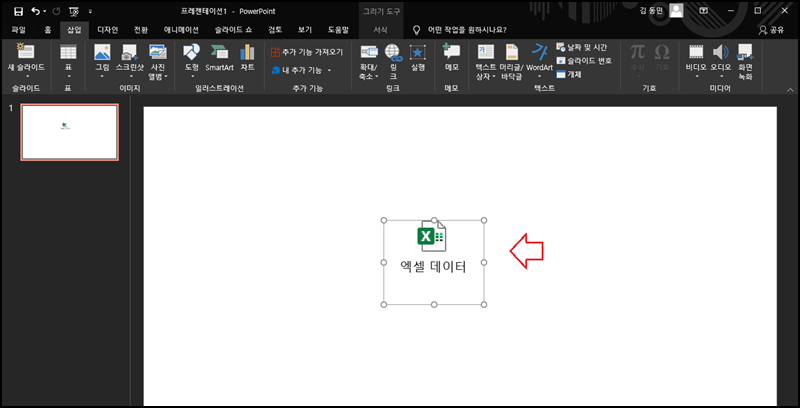Open the 오디오 audio insert menu
This screenshot has height=408, width=800.
[x=721, y=61]
